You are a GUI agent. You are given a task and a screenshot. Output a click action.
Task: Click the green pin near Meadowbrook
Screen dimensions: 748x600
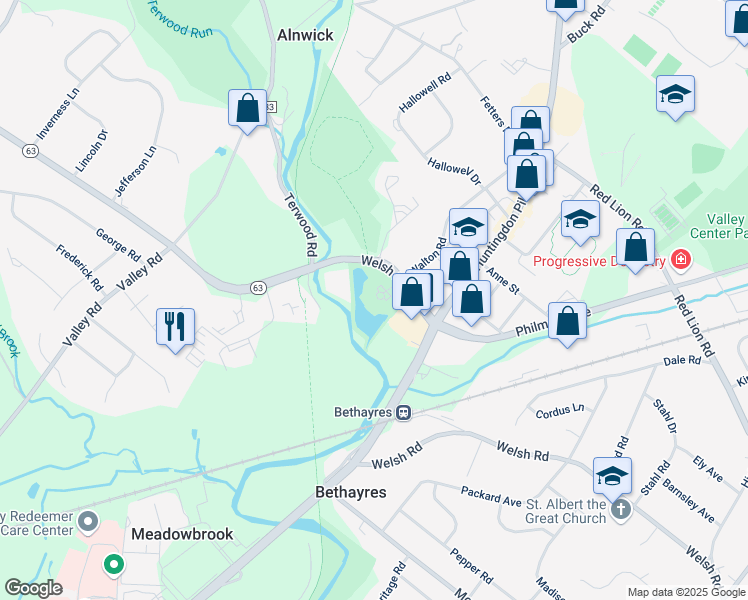click(x=114, y=565)
